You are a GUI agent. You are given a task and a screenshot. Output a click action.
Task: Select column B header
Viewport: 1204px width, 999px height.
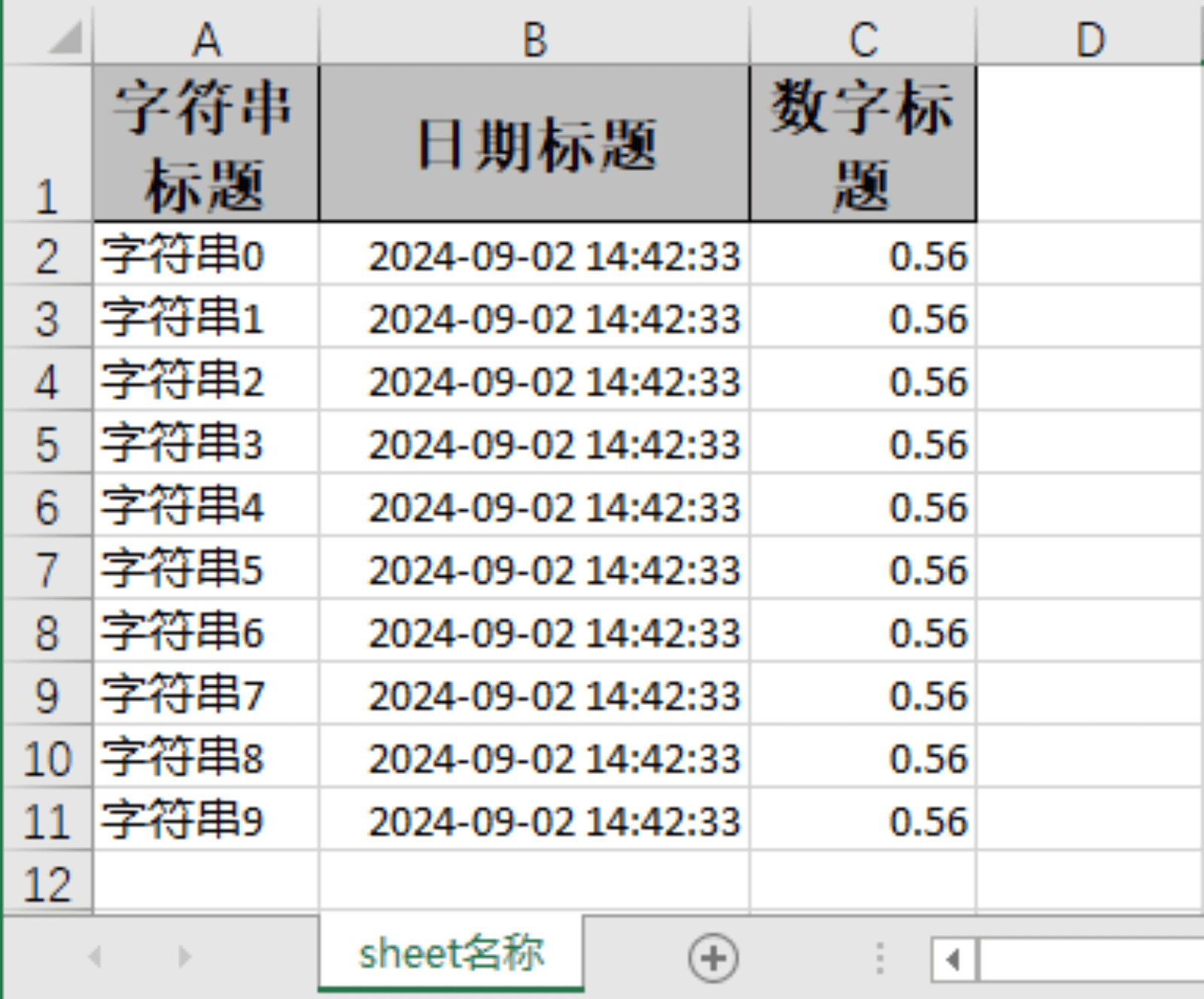tap(534, 39)
